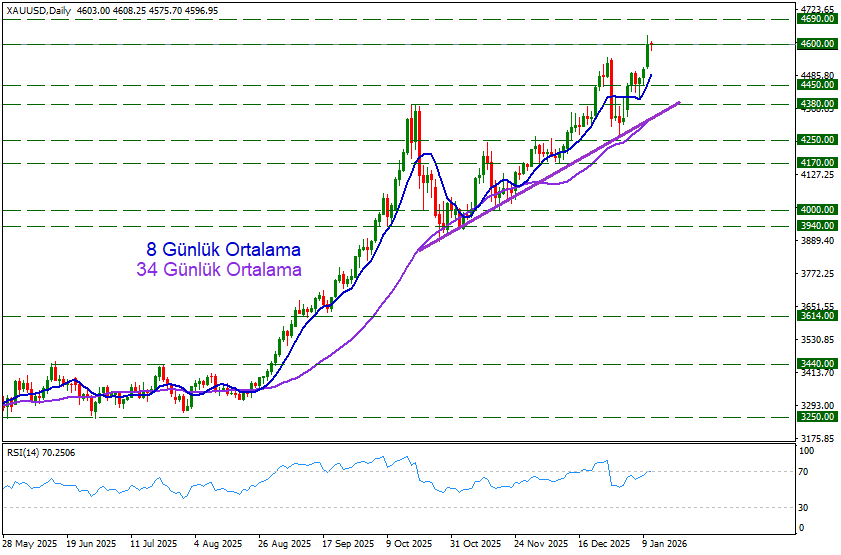Click the 4250.00 price level label
841x555 pixels.
click(817, 140)
